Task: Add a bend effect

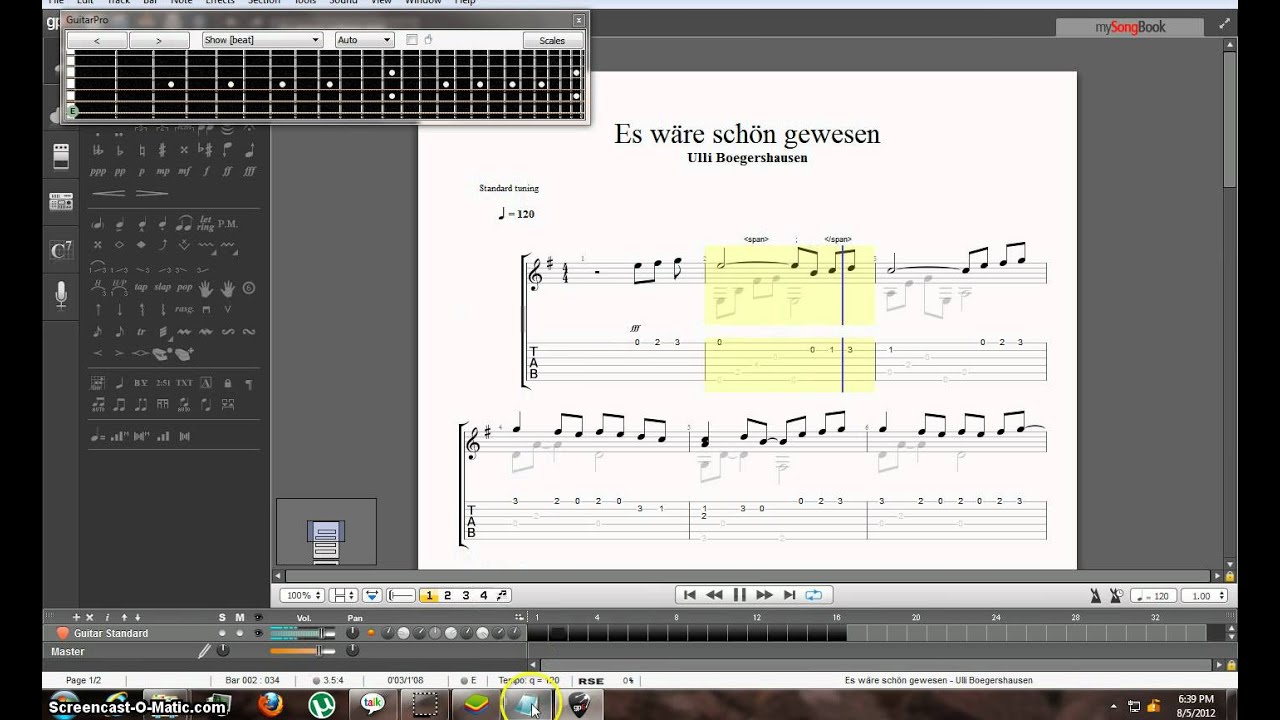Action: pos(162,245)
